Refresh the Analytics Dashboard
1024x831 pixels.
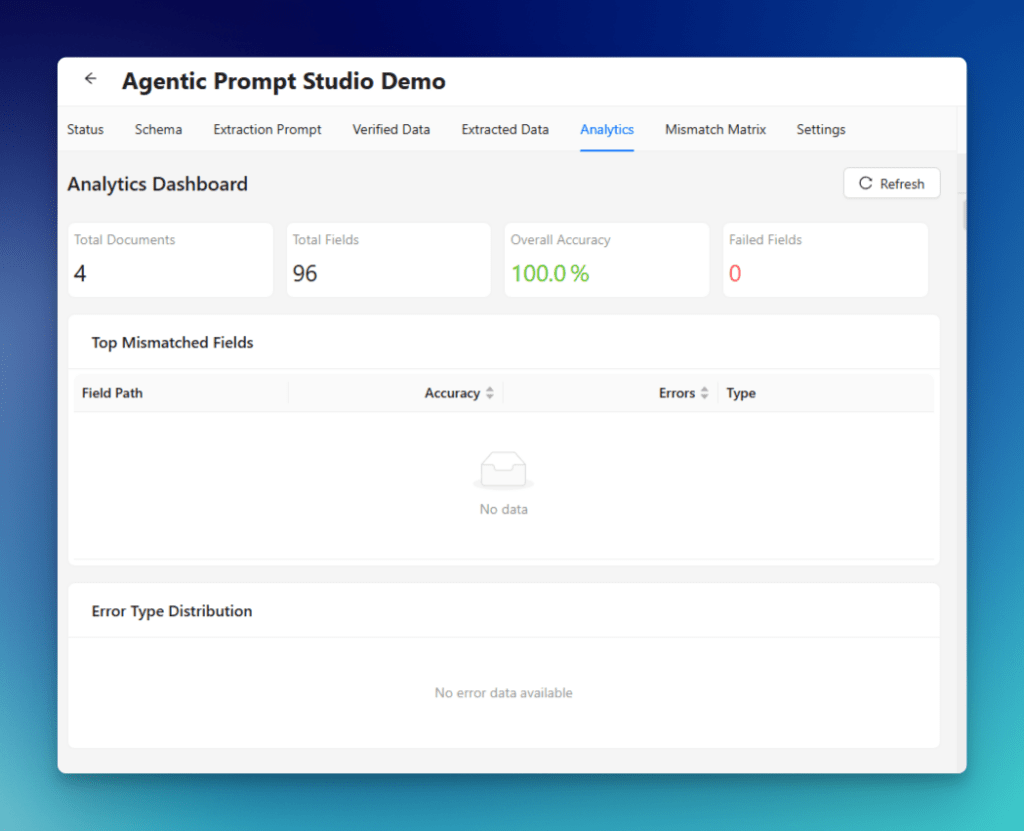[891, 184]
